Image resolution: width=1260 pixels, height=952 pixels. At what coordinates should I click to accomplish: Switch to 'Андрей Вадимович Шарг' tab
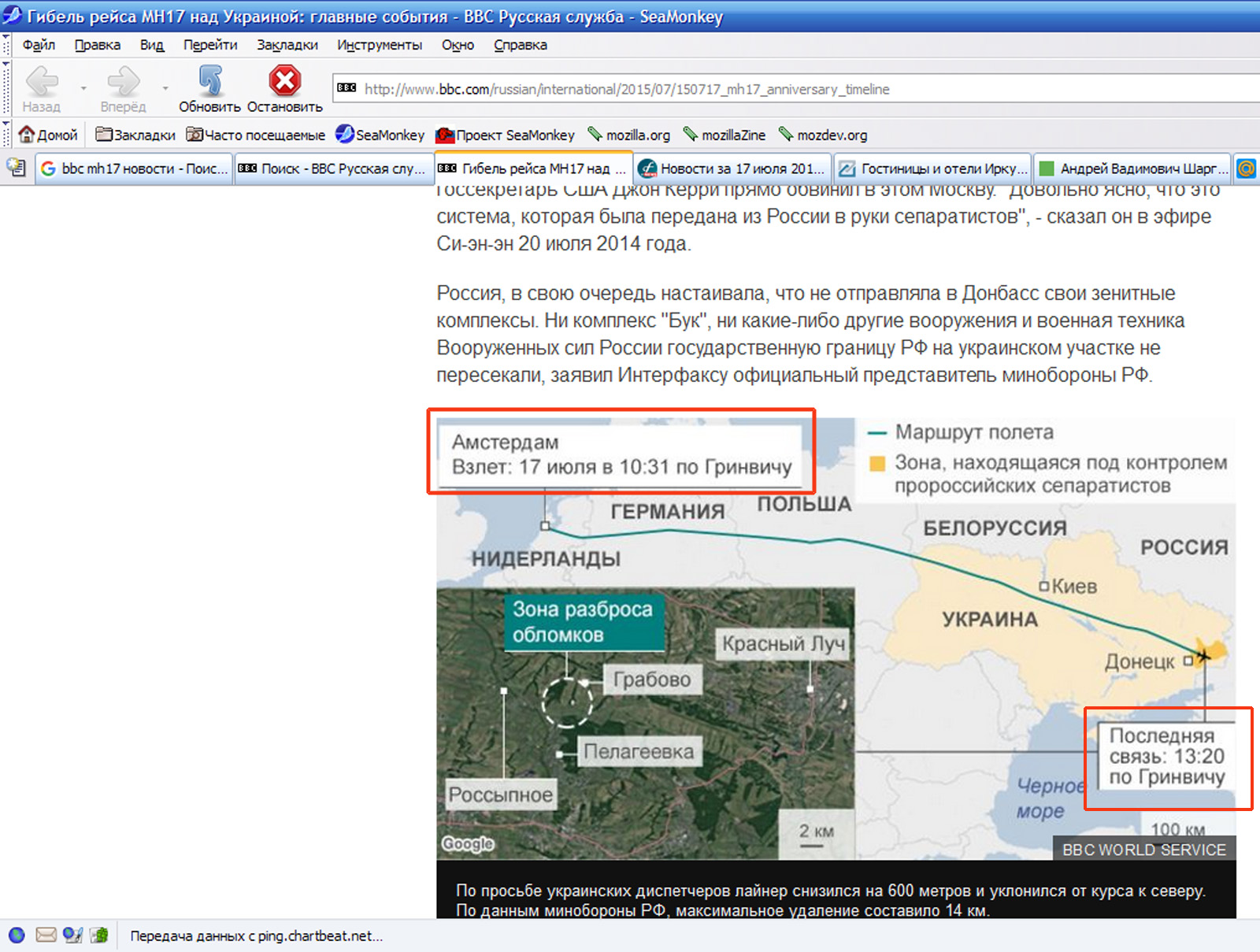1132,169
